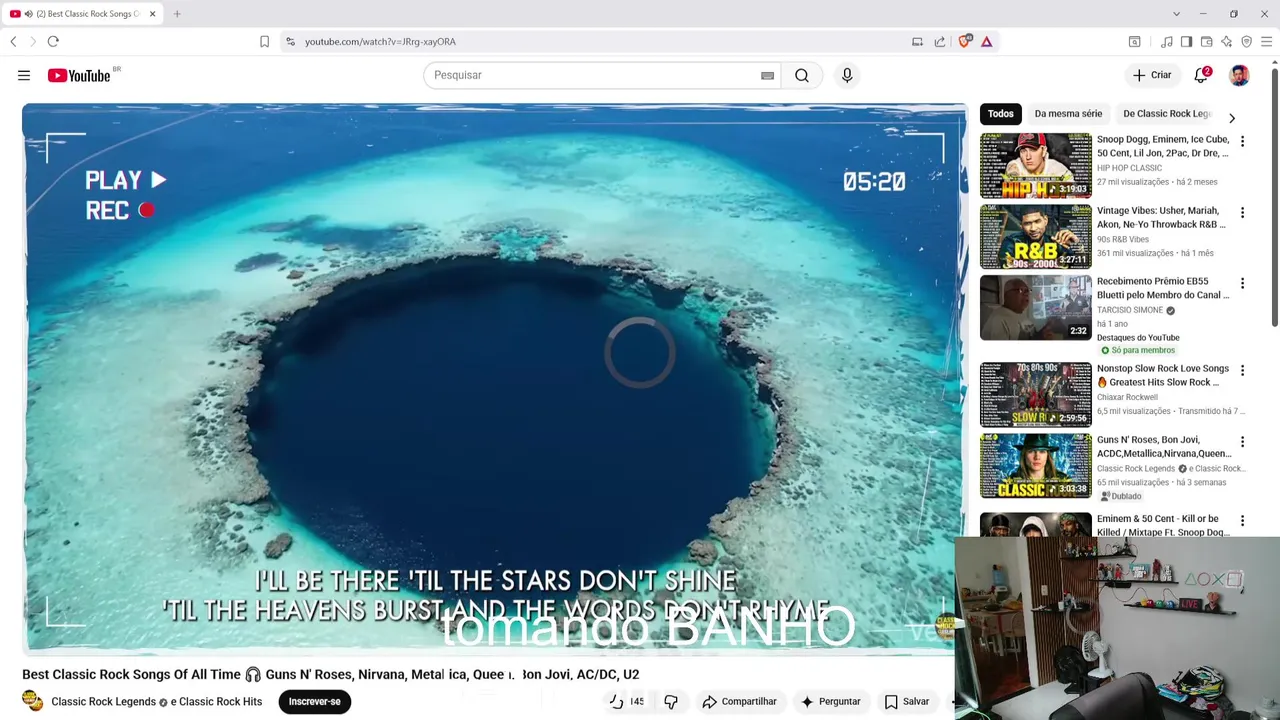The height and width of the screenshot is (720, 1280).
Task: Open options menu for the Eminem & 50 Cent video
Action: (x=1242, y=521)
